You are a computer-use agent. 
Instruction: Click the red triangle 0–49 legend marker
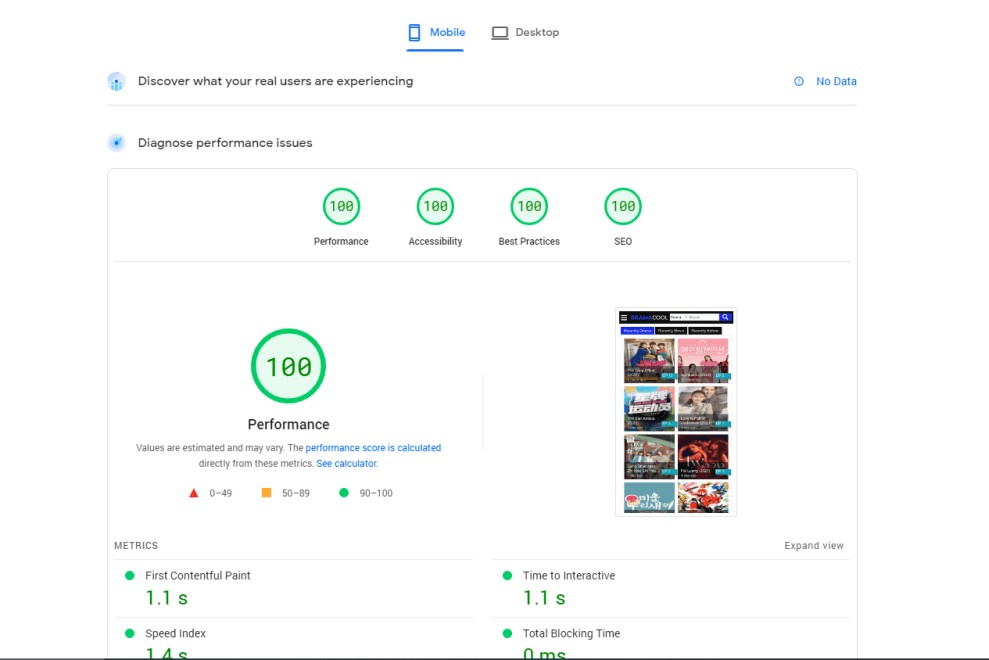(194, 493)
